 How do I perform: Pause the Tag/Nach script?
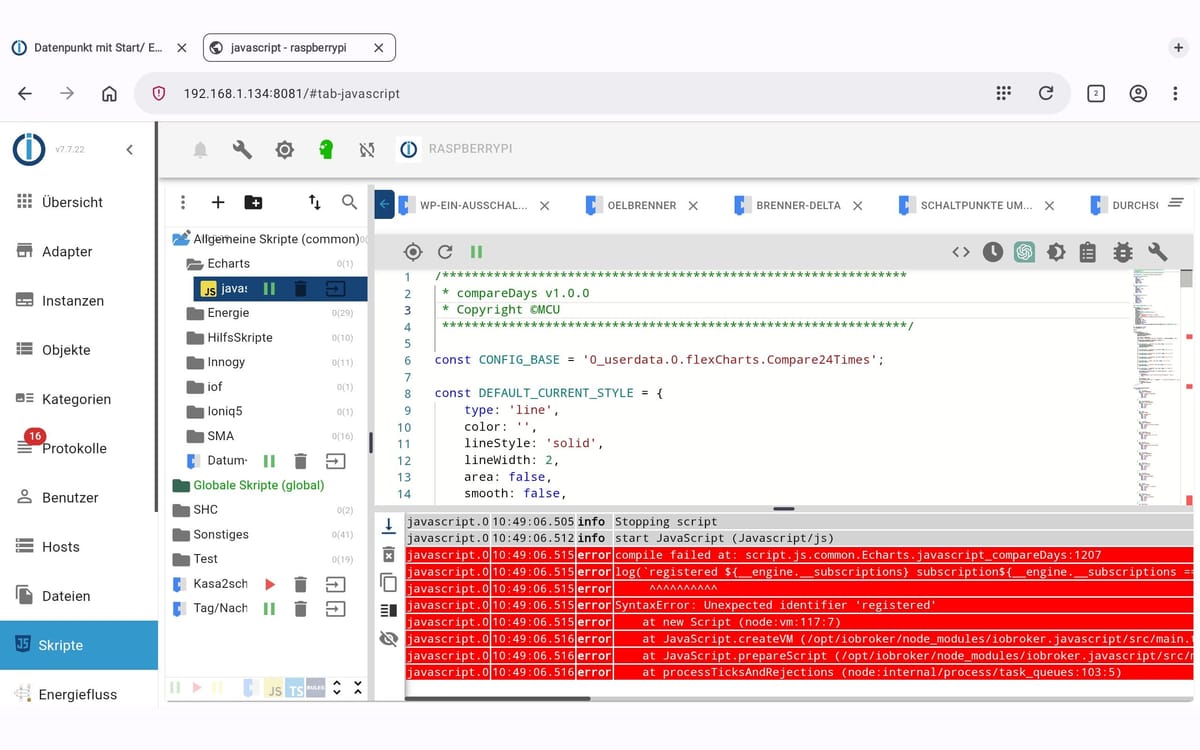coord(269,608)
